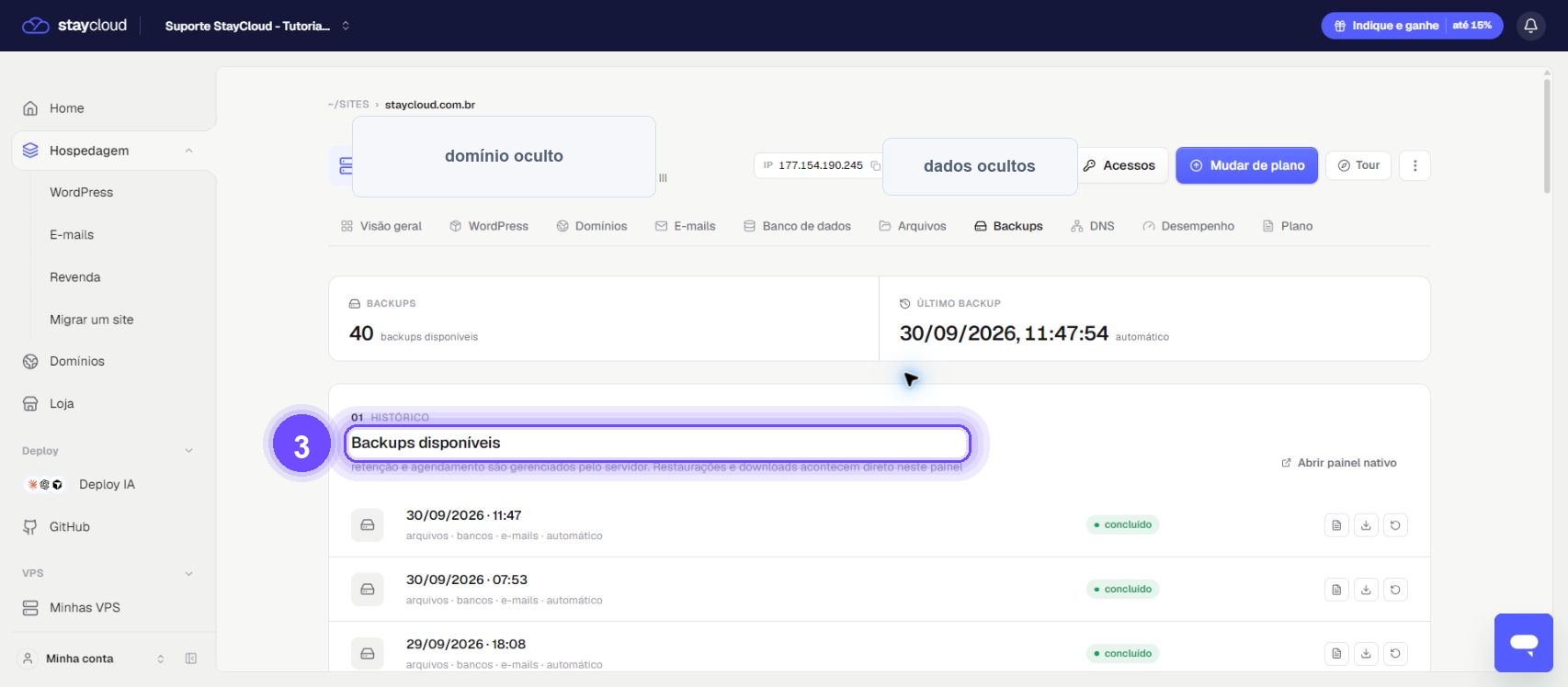Image resolution: width=1568 pixels, height=687 pixels.
Task: Download the 30/09/2026 07:53 backup
Action: 1366,590
